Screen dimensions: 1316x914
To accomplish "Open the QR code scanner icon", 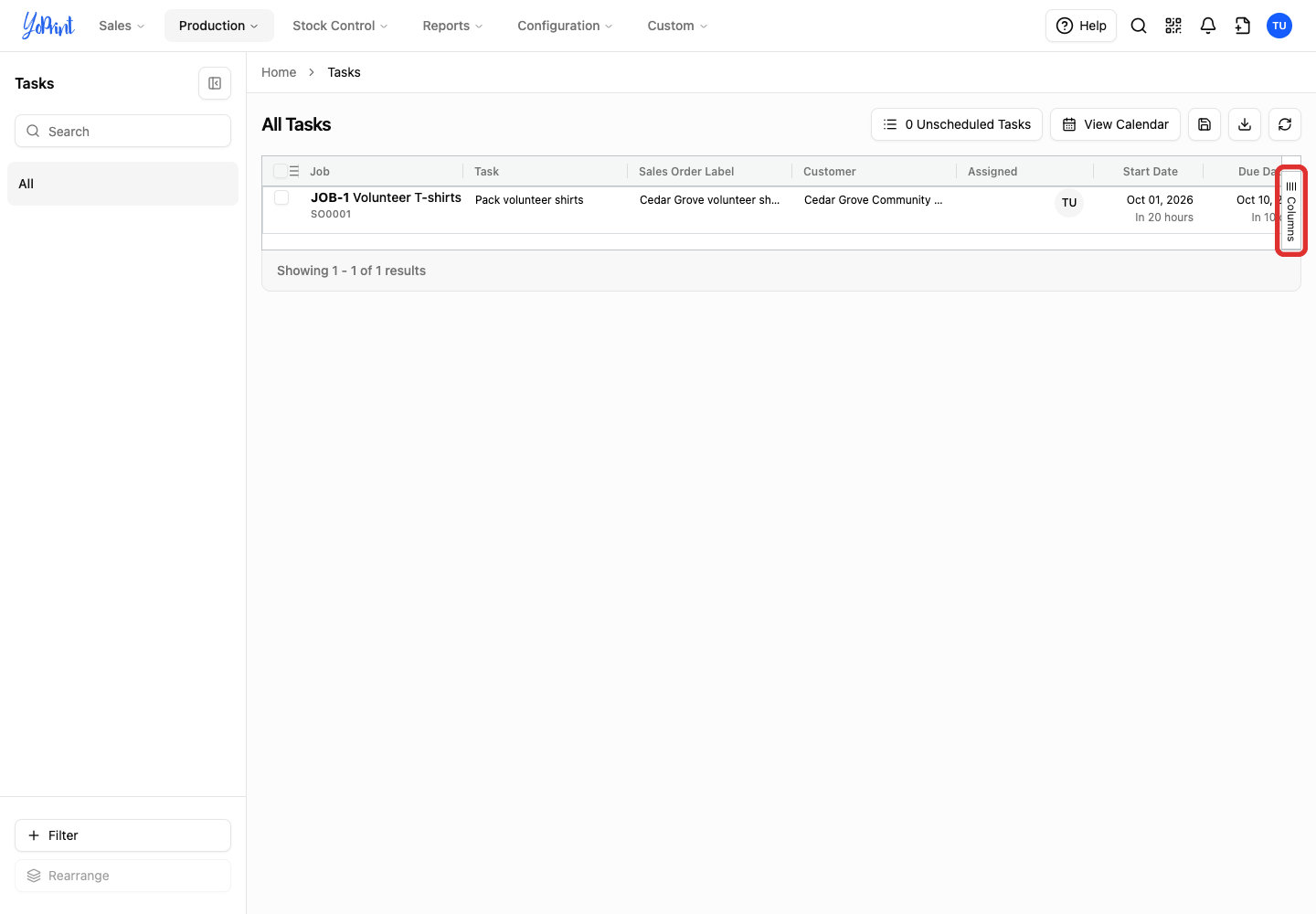I will tap(1173, 26).
